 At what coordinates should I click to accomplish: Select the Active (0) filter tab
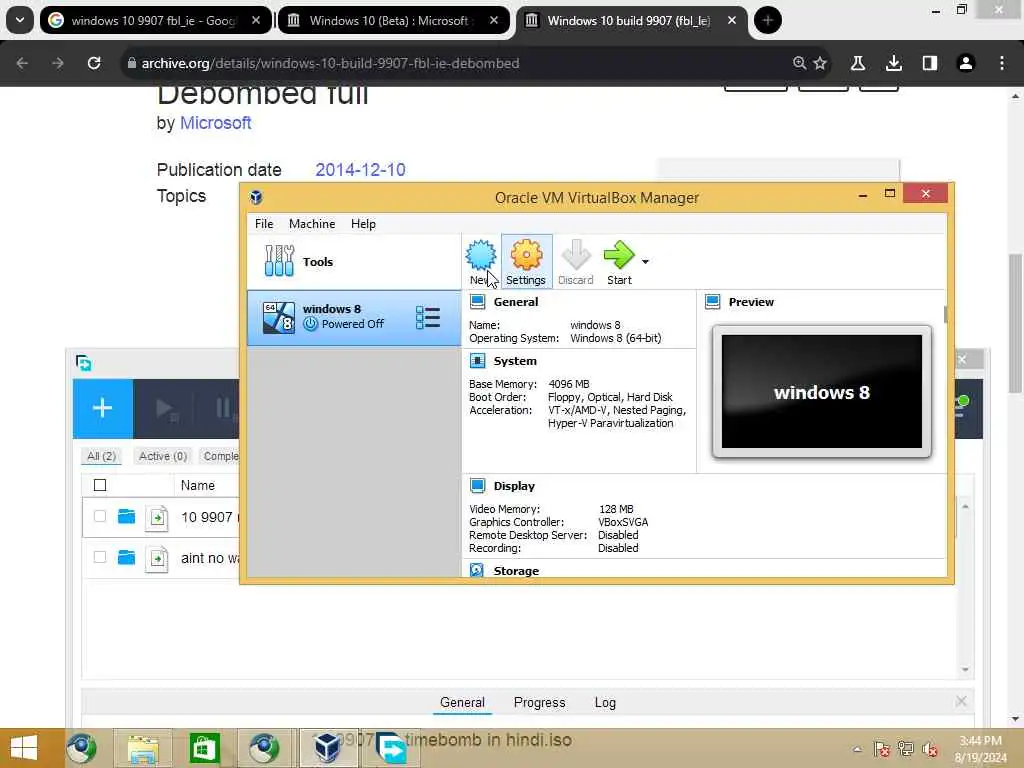[x=163, y=456]
